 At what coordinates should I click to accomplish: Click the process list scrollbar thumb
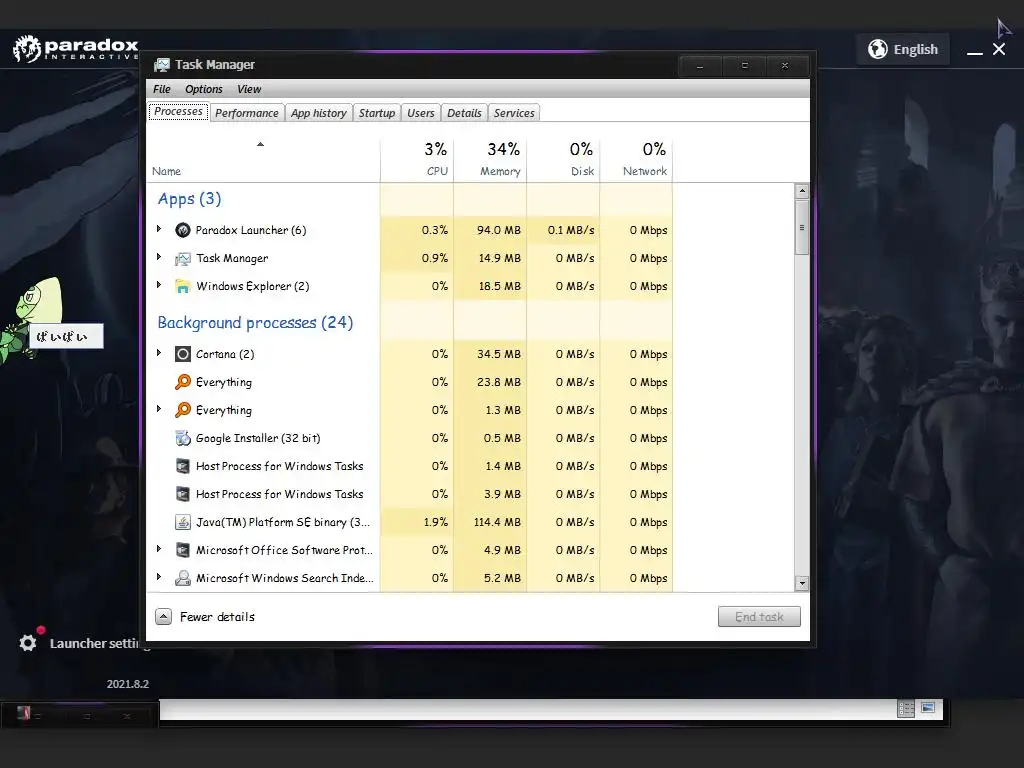(802, 227)
